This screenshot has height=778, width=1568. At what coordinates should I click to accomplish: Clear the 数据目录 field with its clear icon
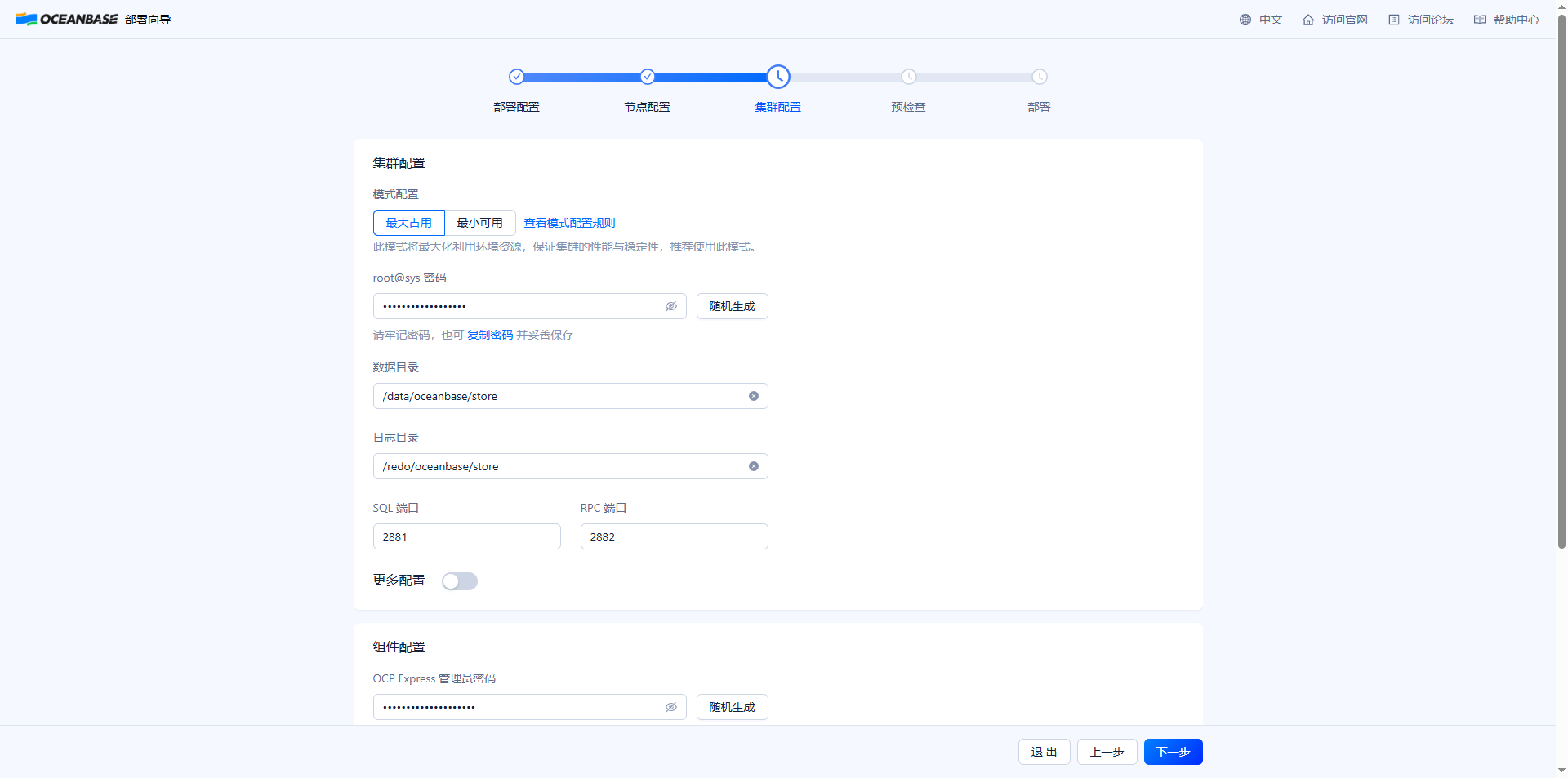[754, 396]
